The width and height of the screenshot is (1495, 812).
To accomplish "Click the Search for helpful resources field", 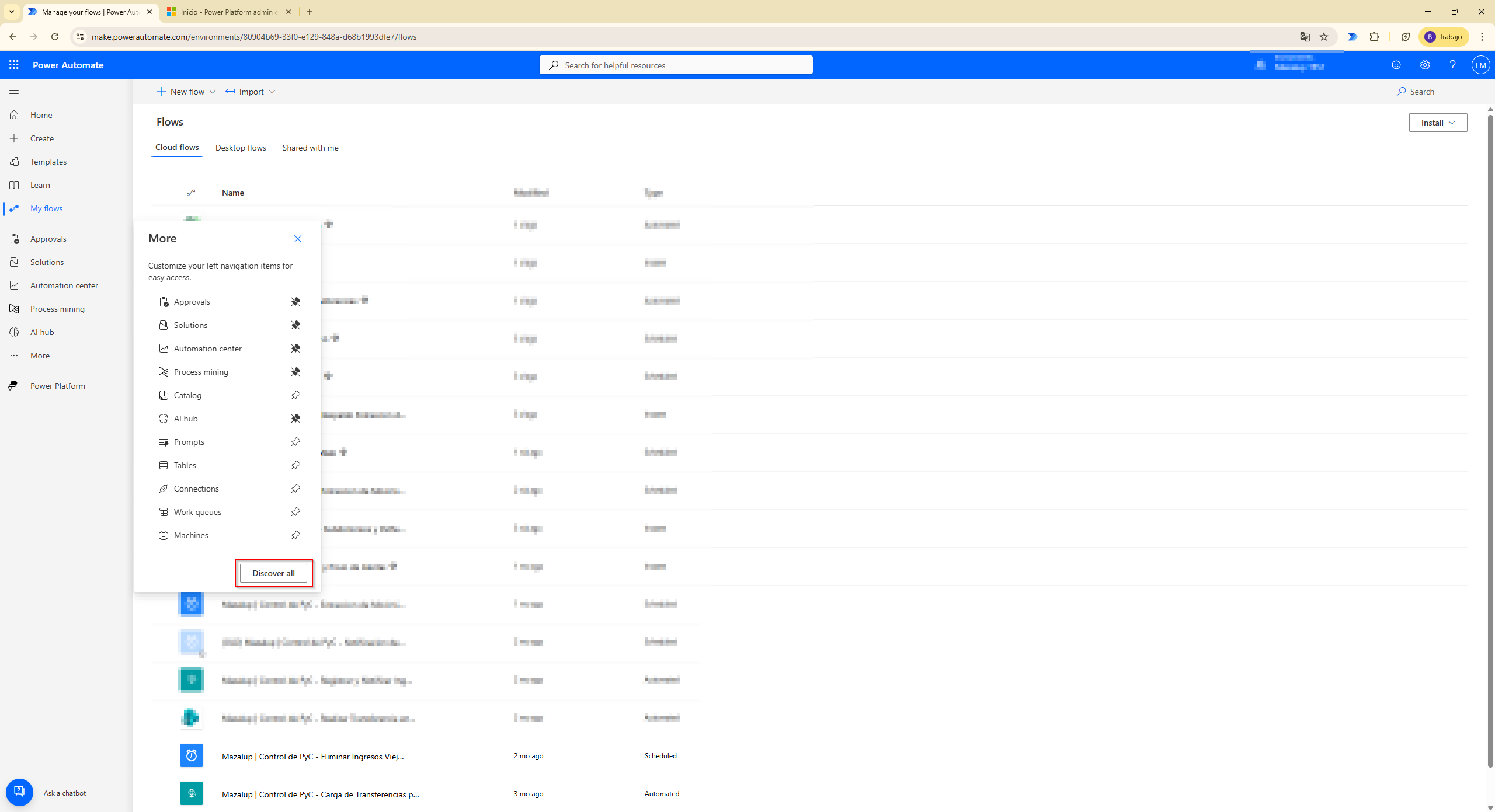I will point(676,65).
